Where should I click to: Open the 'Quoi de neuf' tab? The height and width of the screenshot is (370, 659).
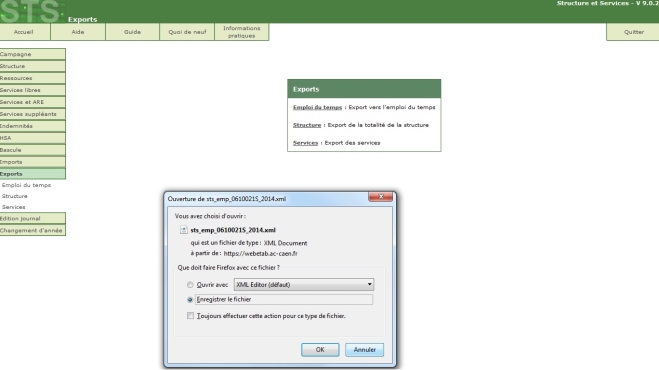click(187, 32)
